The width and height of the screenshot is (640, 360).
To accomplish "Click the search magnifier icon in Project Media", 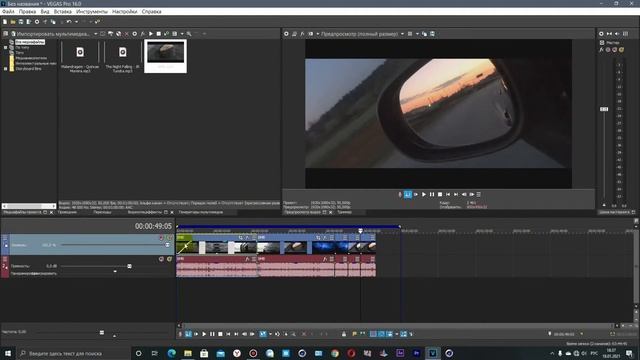I will (189, 34).
